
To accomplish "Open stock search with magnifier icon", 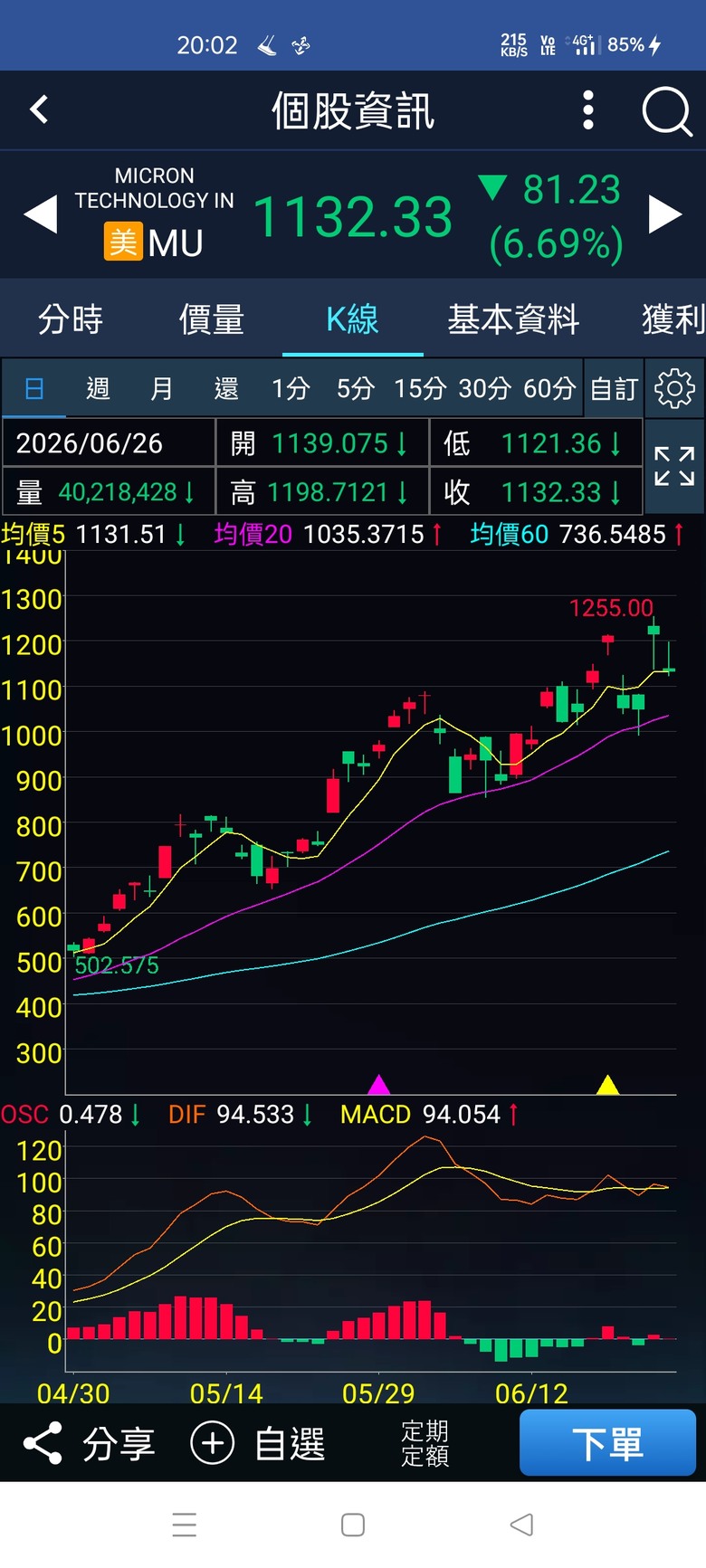I will tap(667, 111).
